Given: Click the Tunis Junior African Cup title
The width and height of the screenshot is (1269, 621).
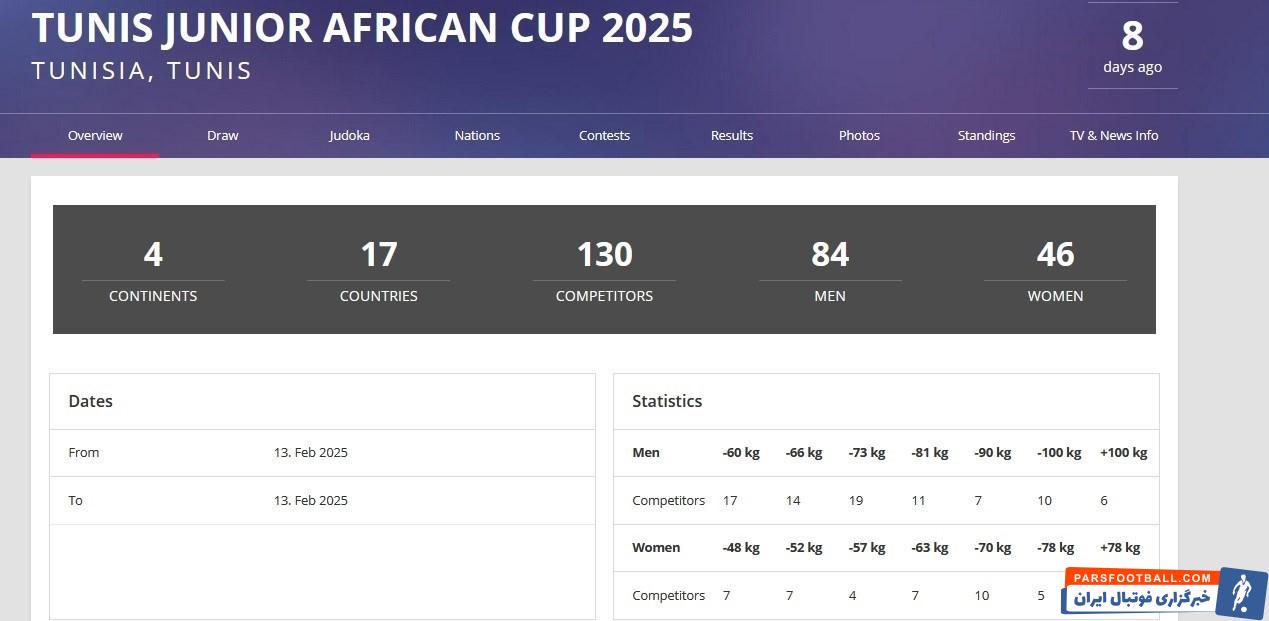Looking at the screenshot, I should coord(362,28).
